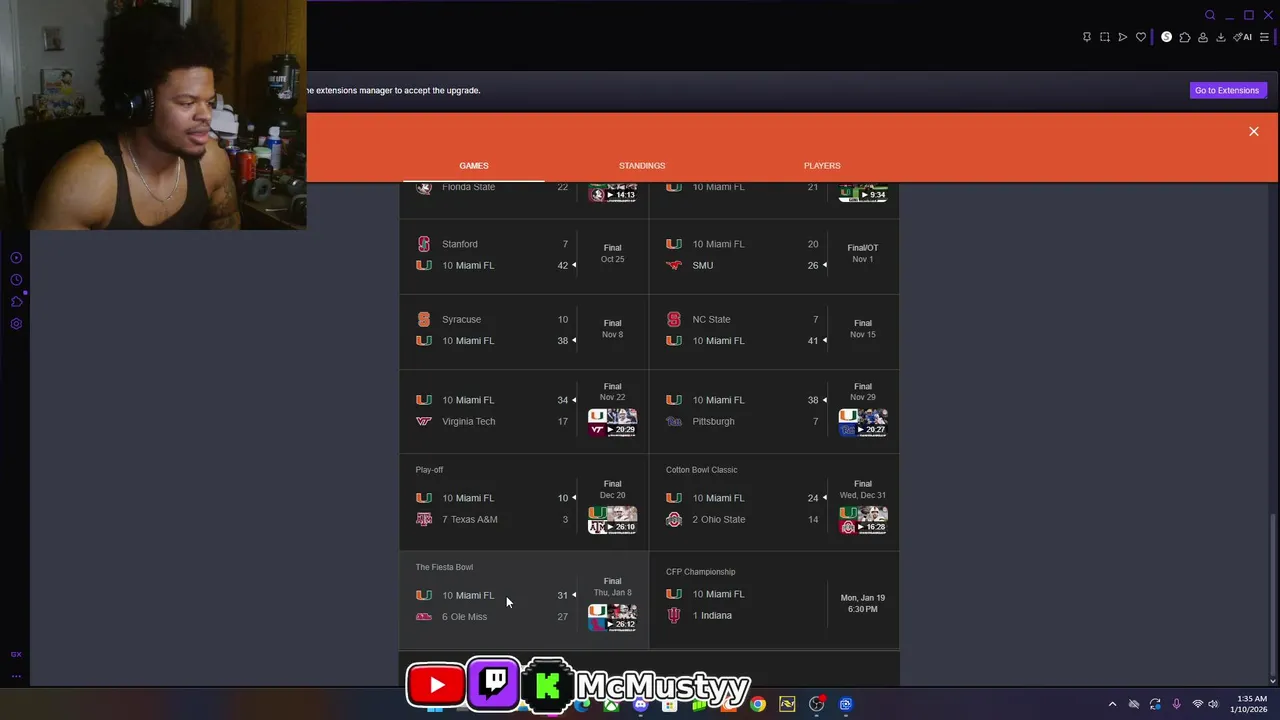Click 'The Fiesta Bowl' label
1280x720 pixels.
444,567
